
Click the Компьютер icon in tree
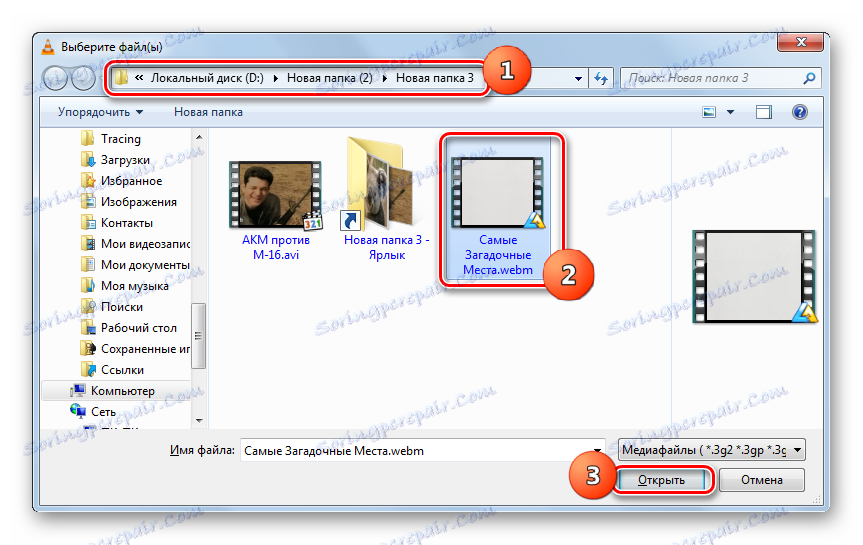click(x=78, y=390)
